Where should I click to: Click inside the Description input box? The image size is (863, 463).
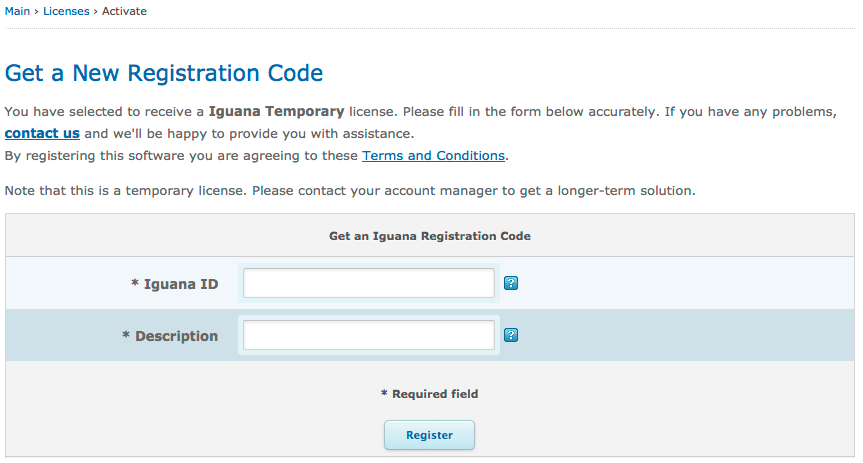(369, 335)
